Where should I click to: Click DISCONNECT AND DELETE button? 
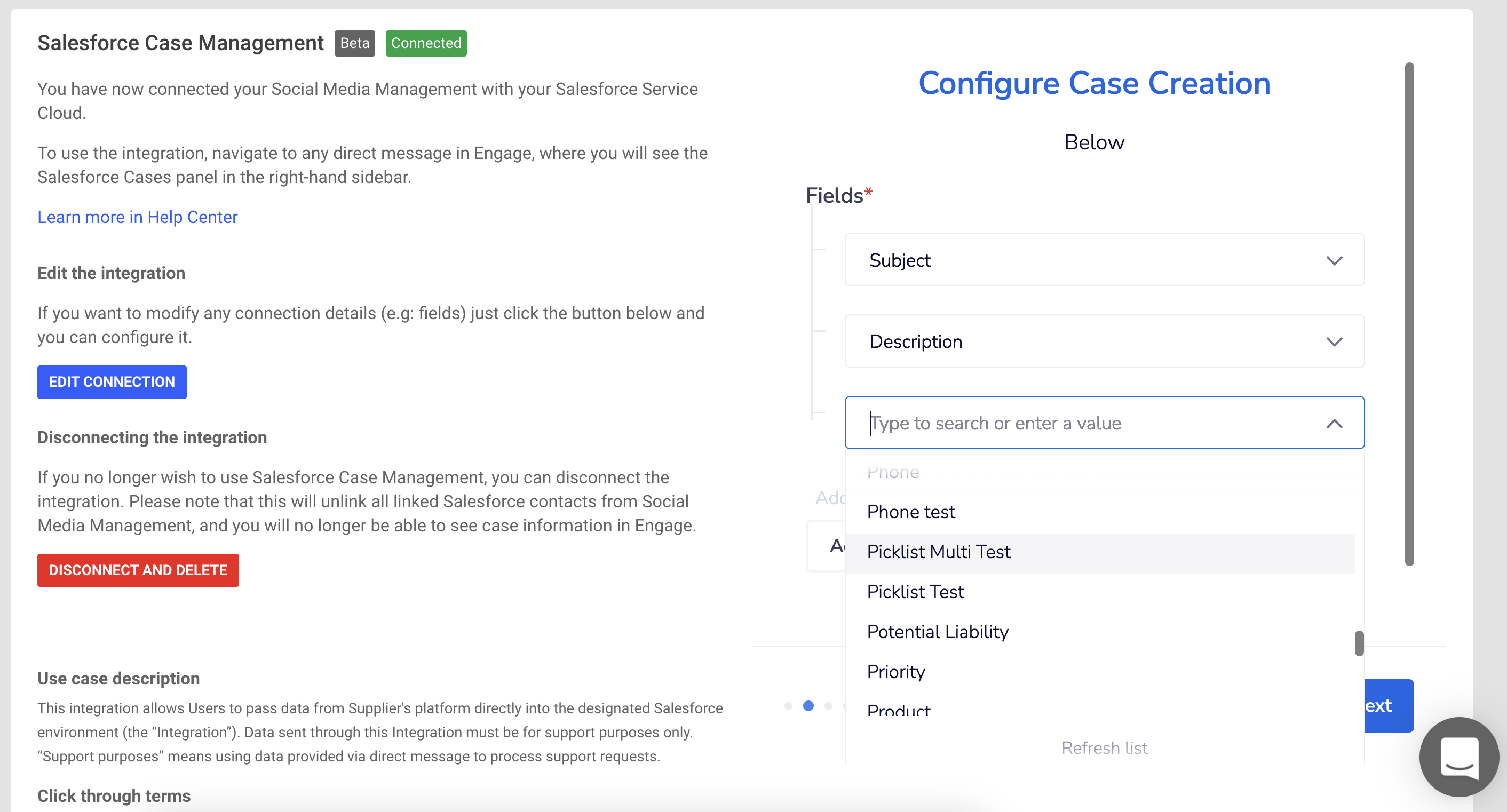click(138, 570)
